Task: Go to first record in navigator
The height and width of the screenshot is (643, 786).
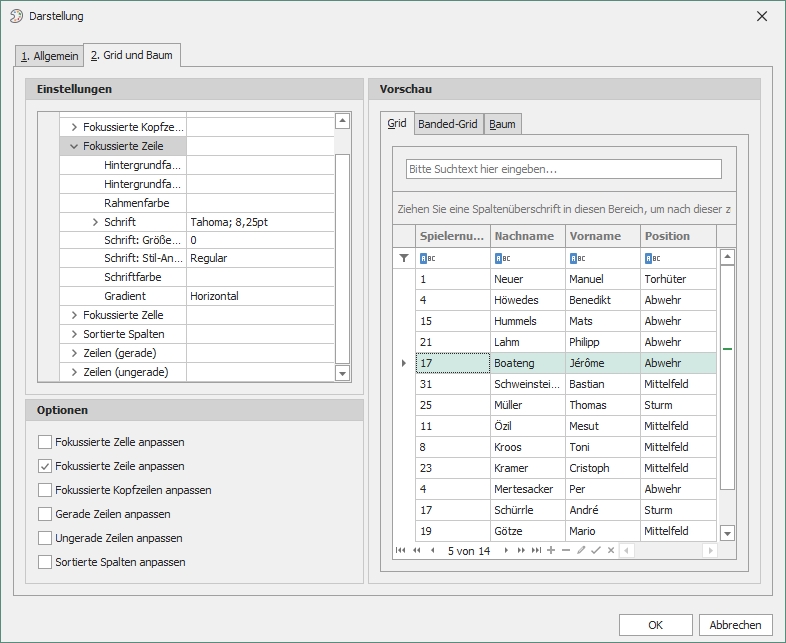Action: (x=401, y=551)
